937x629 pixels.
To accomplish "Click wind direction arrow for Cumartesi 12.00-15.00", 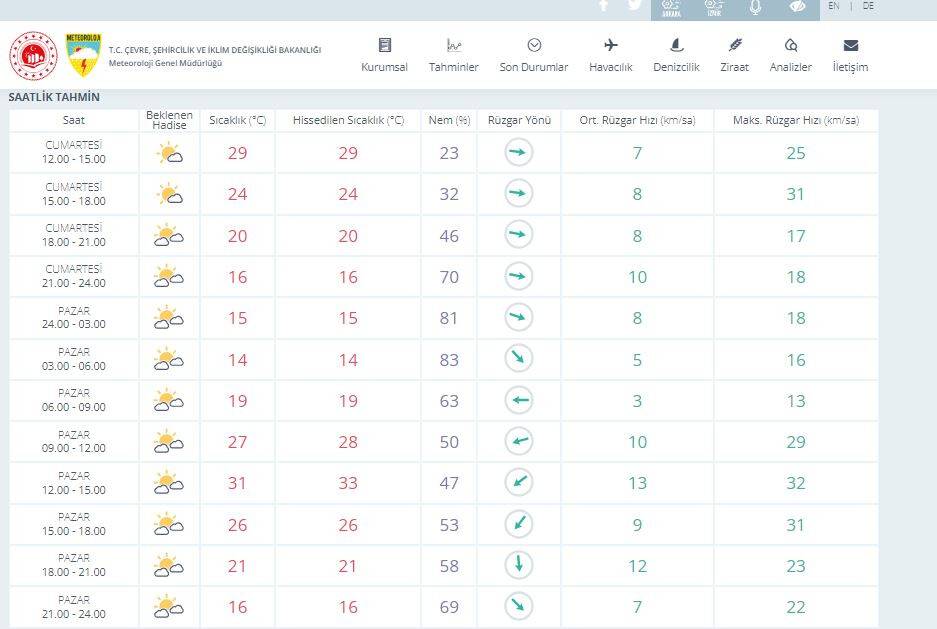I will (518, 153).
